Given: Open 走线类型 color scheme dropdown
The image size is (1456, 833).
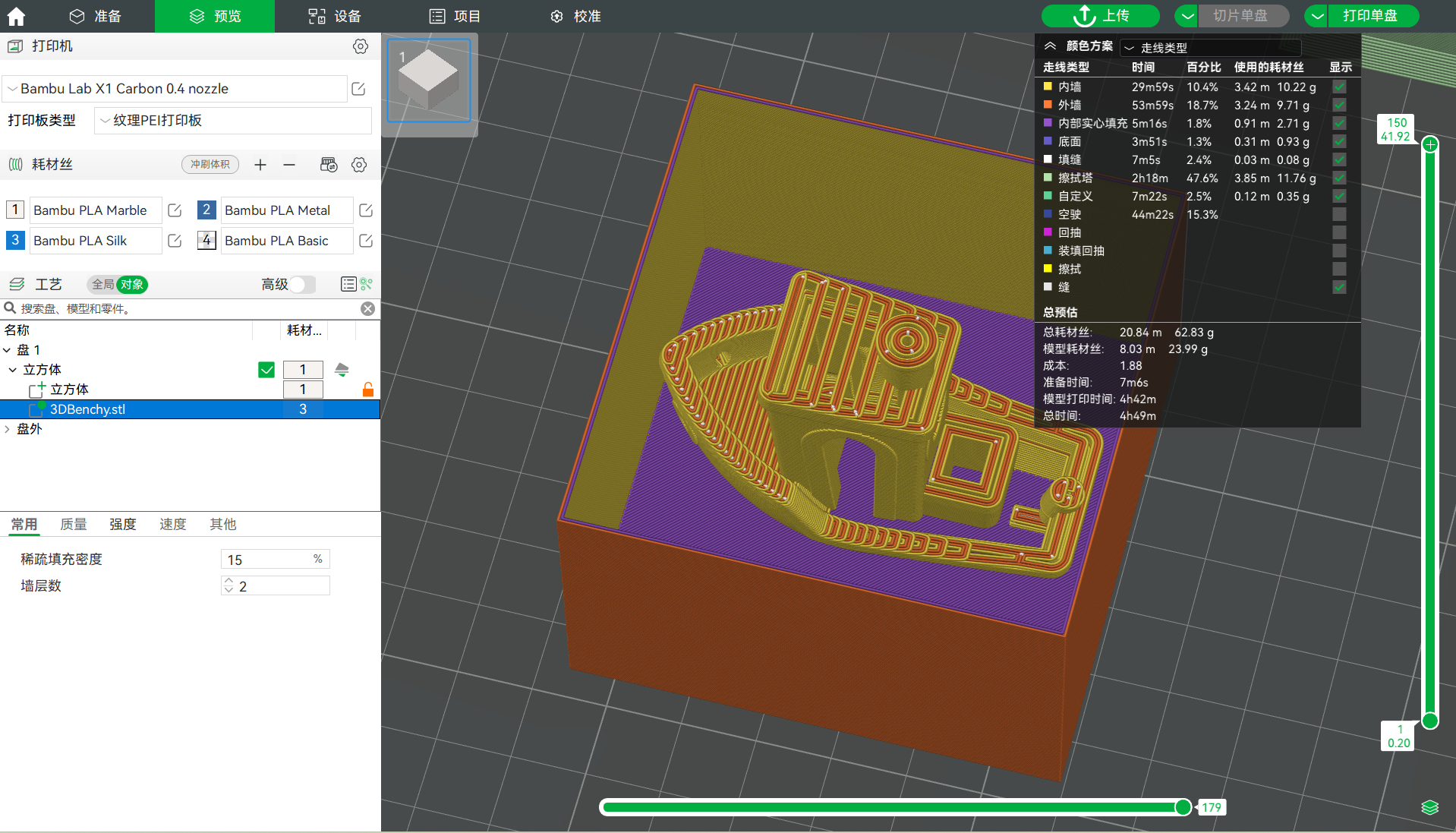Looking at the screenshot, I should pos(1210,47).
